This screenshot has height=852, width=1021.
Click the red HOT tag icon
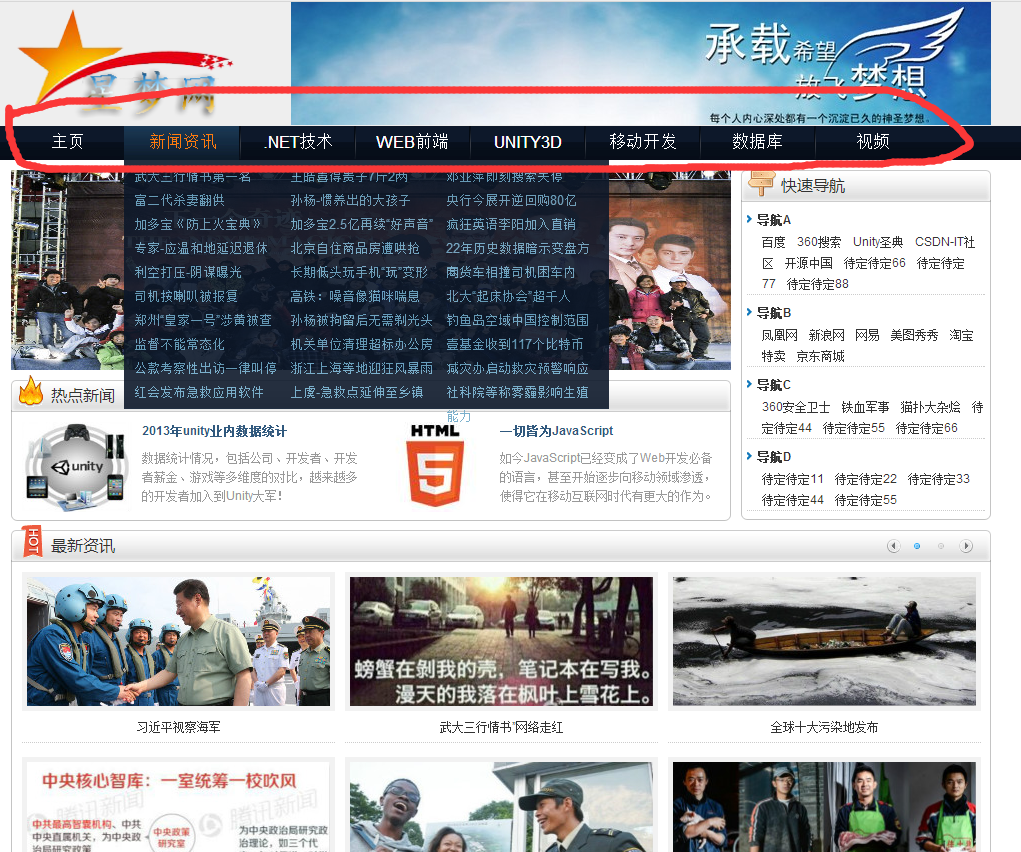tap(32, 541)
